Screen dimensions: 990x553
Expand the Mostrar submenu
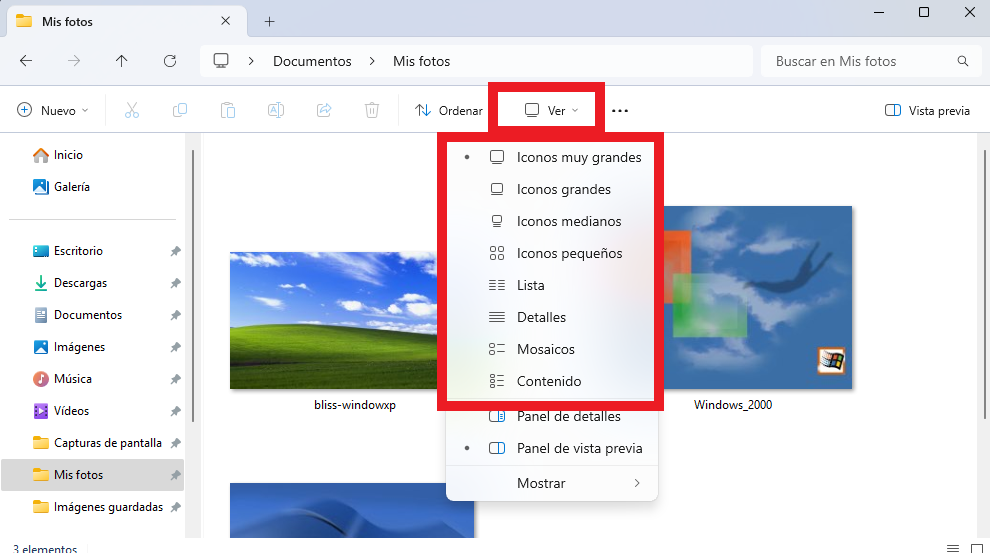(x=552, y=483)
